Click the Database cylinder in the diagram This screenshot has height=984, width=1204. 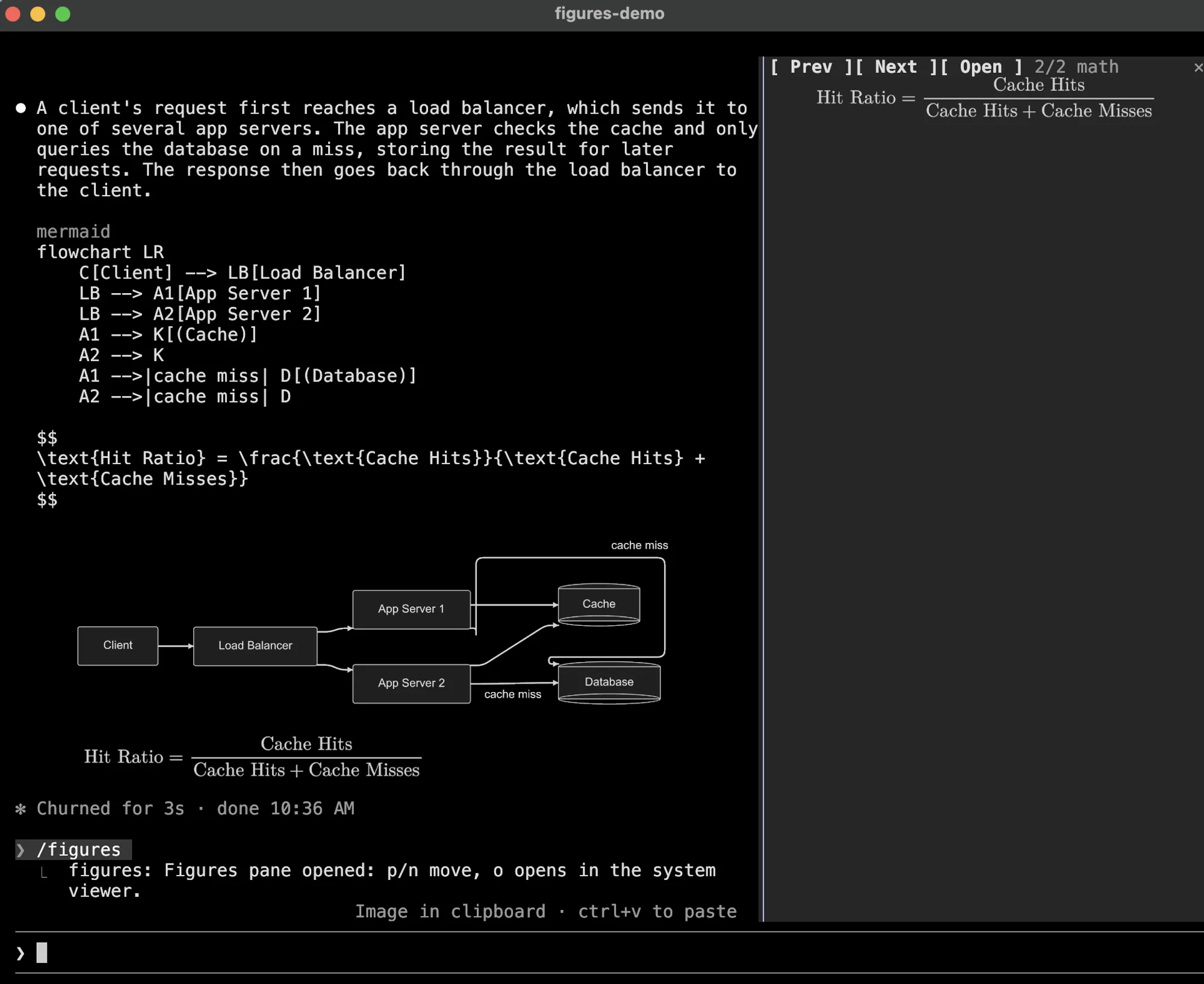point(609,682)
